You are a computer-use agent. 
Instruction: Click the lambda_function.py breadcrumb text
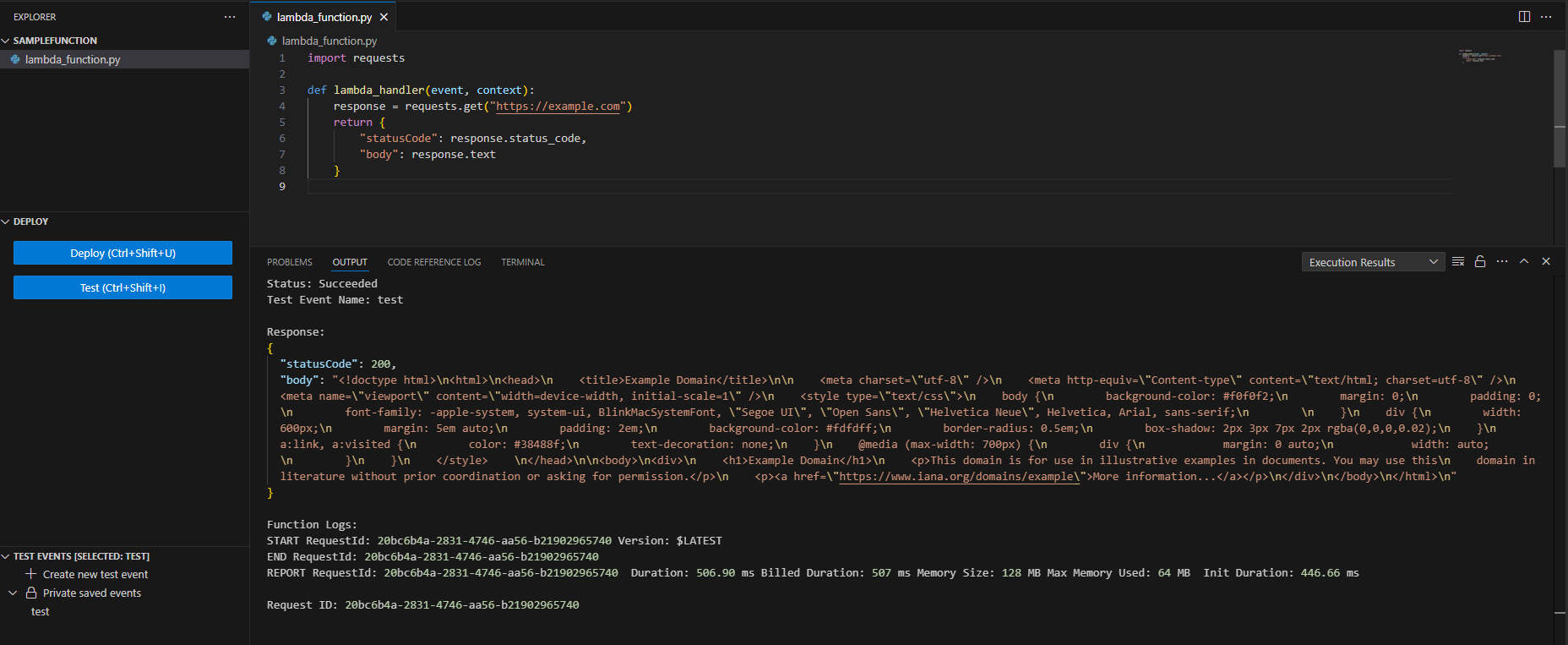click(x=329, y=41)
